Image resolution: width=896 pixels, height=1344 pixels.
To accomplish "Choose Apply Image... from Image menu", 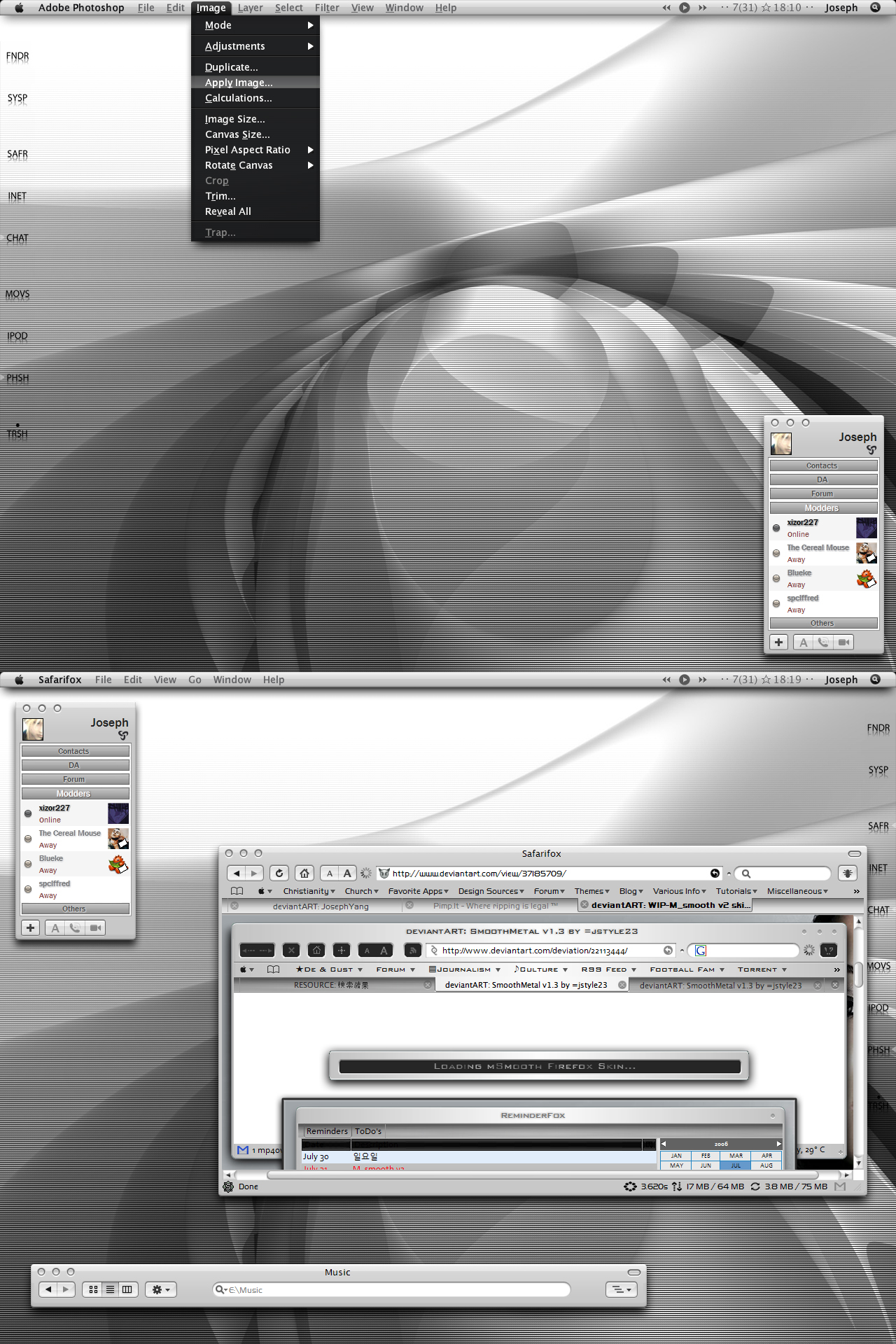I will 255,83.
